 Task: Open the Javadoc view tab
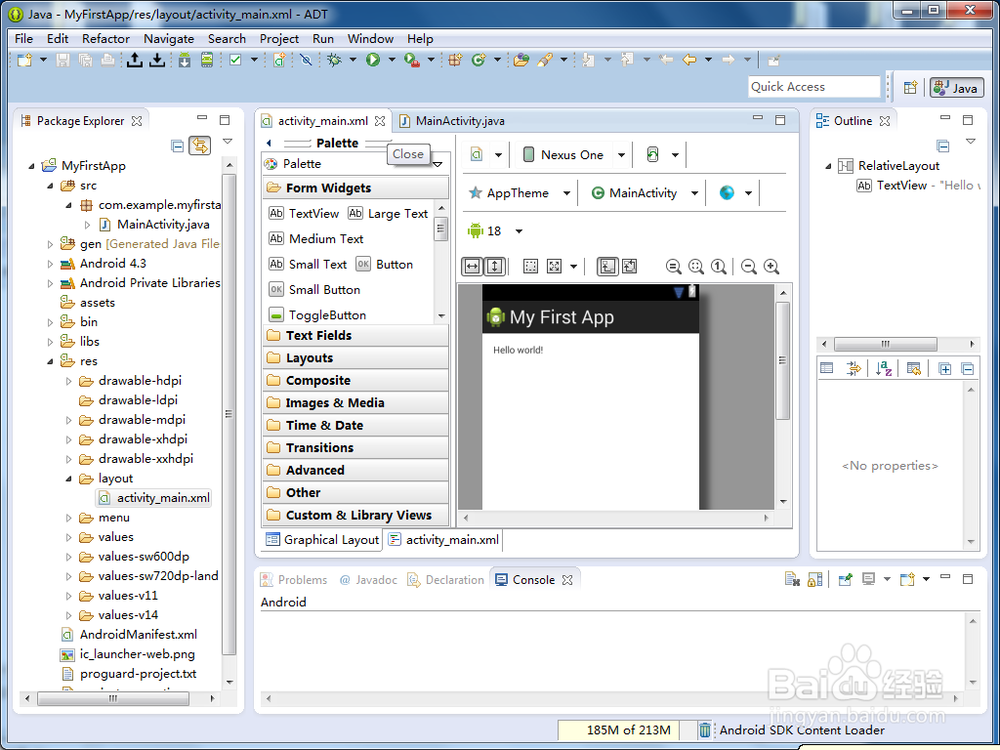(x=368, y=580)
